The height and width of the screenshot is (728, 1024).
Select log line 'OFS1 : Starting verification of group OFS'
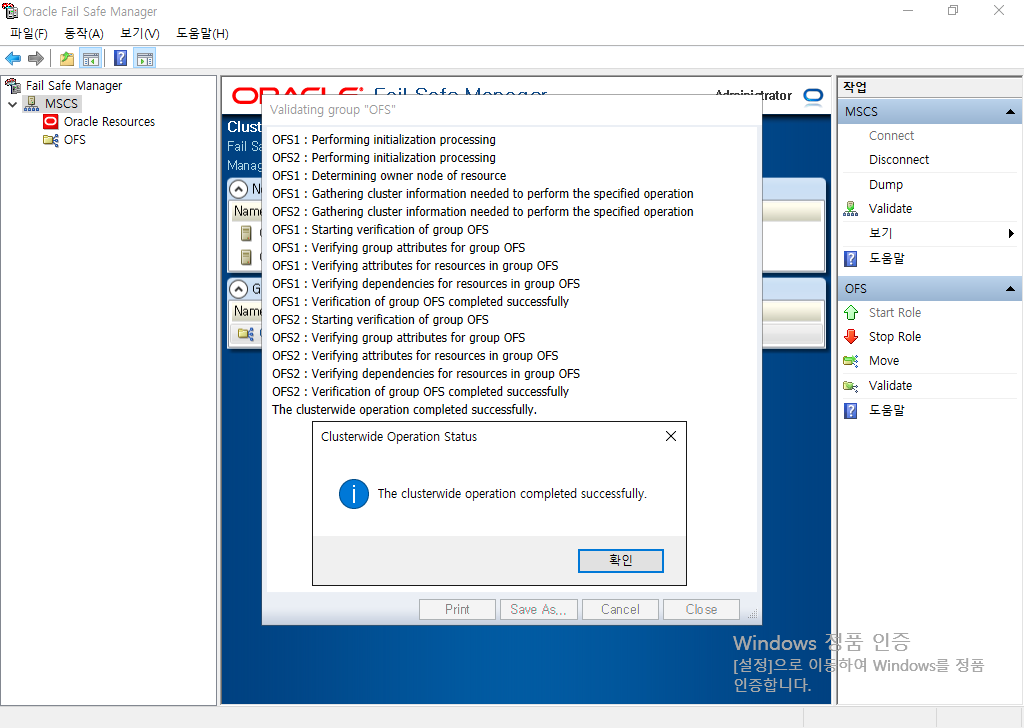point(380,230)
